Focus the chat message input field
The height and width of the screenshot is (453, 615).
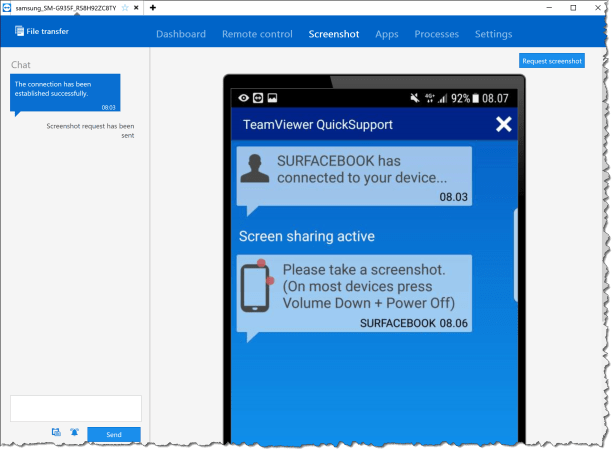pyautogui.click(x=76, y=408)
